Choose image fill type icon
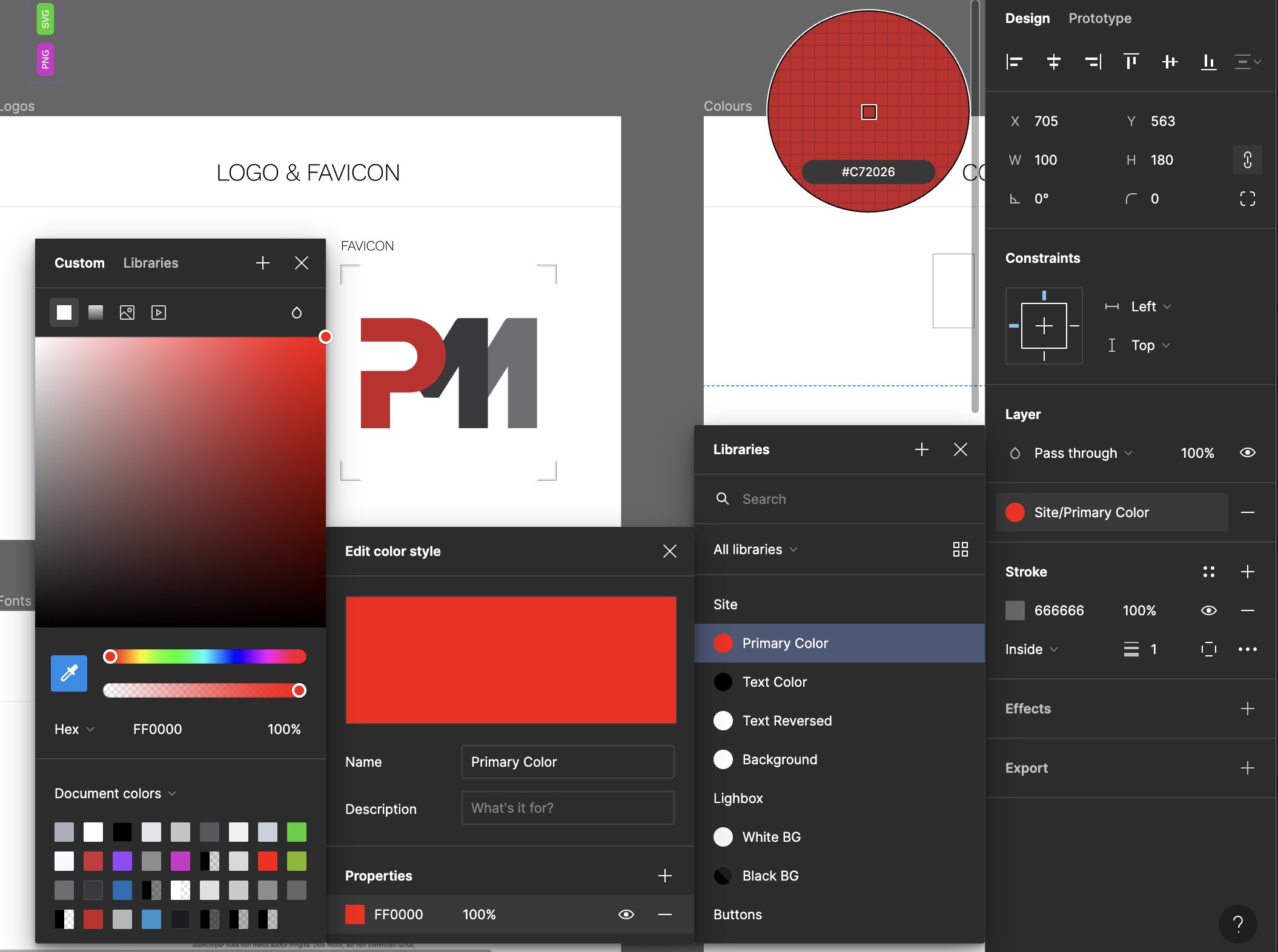This screenshot has height=952, width=1278. 127,312
